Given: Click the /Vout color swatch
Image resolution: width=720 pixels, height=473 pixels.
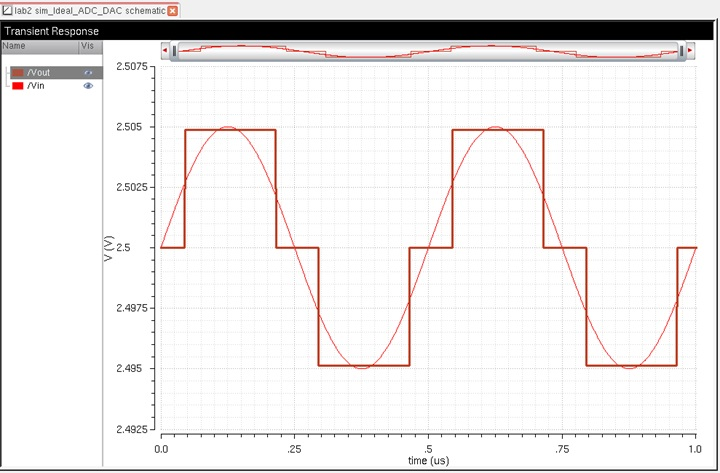Looking at the screenshot, I should point(17,73).
